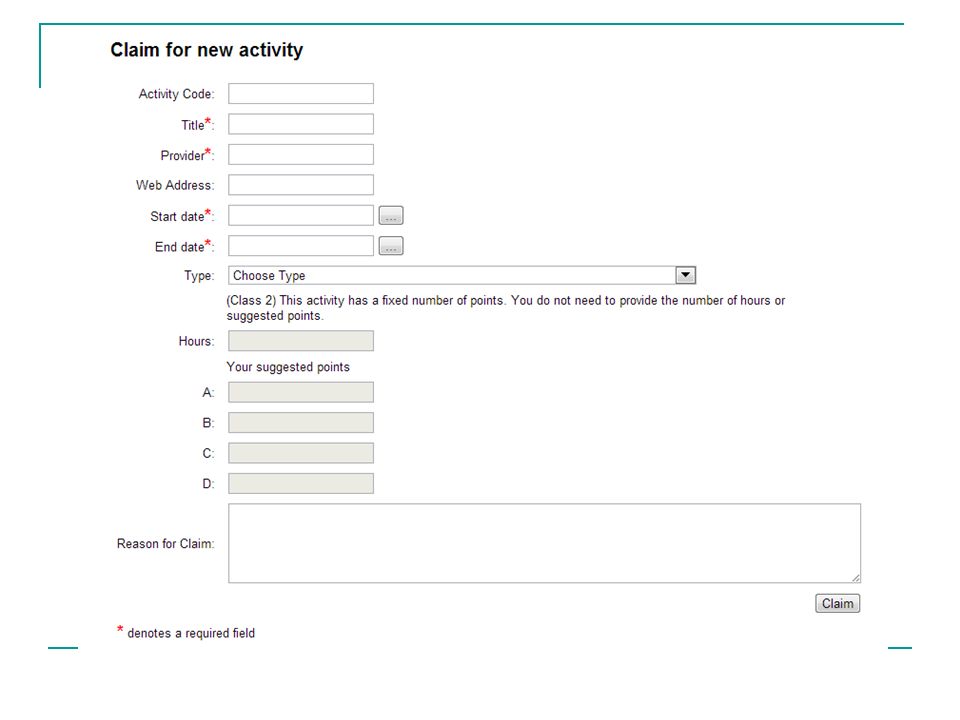960x720 pixels.
Task: Open the Start date calendar picker
Action: pos(391,216)
